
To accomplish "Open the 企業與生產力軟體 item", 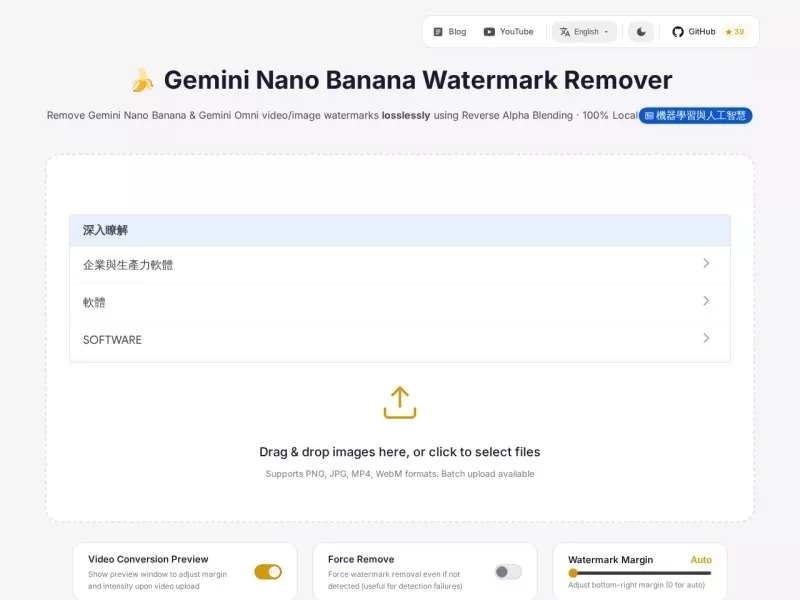I will tap(400, 265).
